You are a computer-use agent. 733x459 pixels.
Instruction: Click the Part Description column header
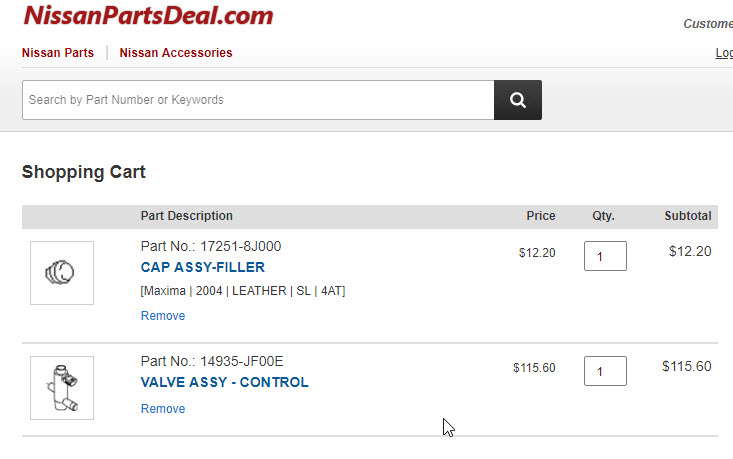click(187, 216)
